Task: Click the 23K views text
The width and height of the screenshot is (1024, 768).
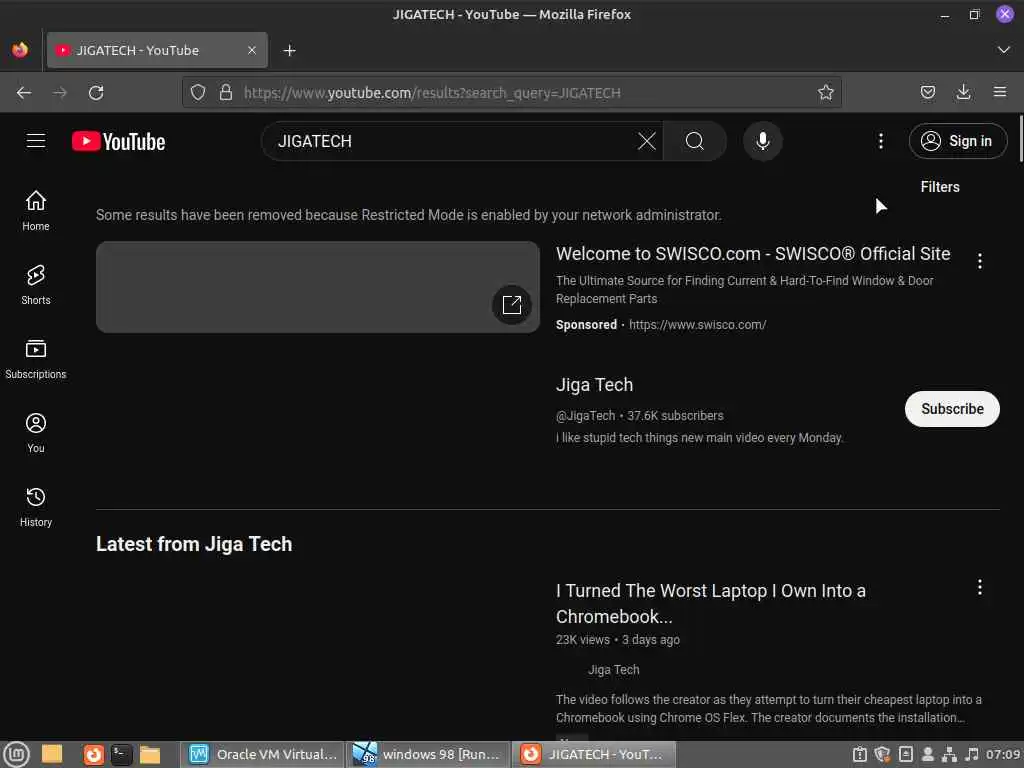Action: pos(583,640)
